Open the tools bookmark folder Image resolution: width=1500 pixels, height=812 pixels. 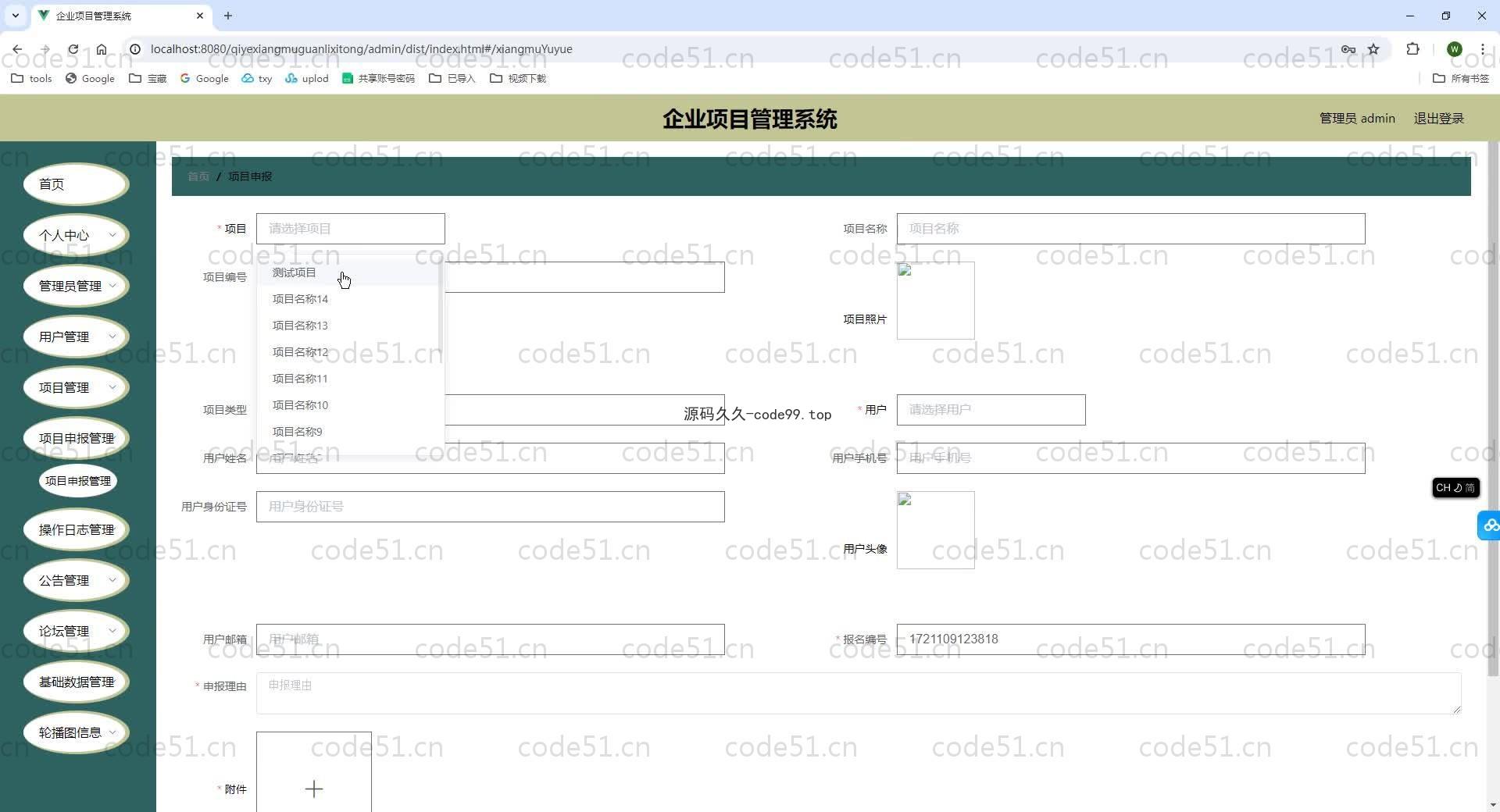pyautogui.click(x=32, y=78)
